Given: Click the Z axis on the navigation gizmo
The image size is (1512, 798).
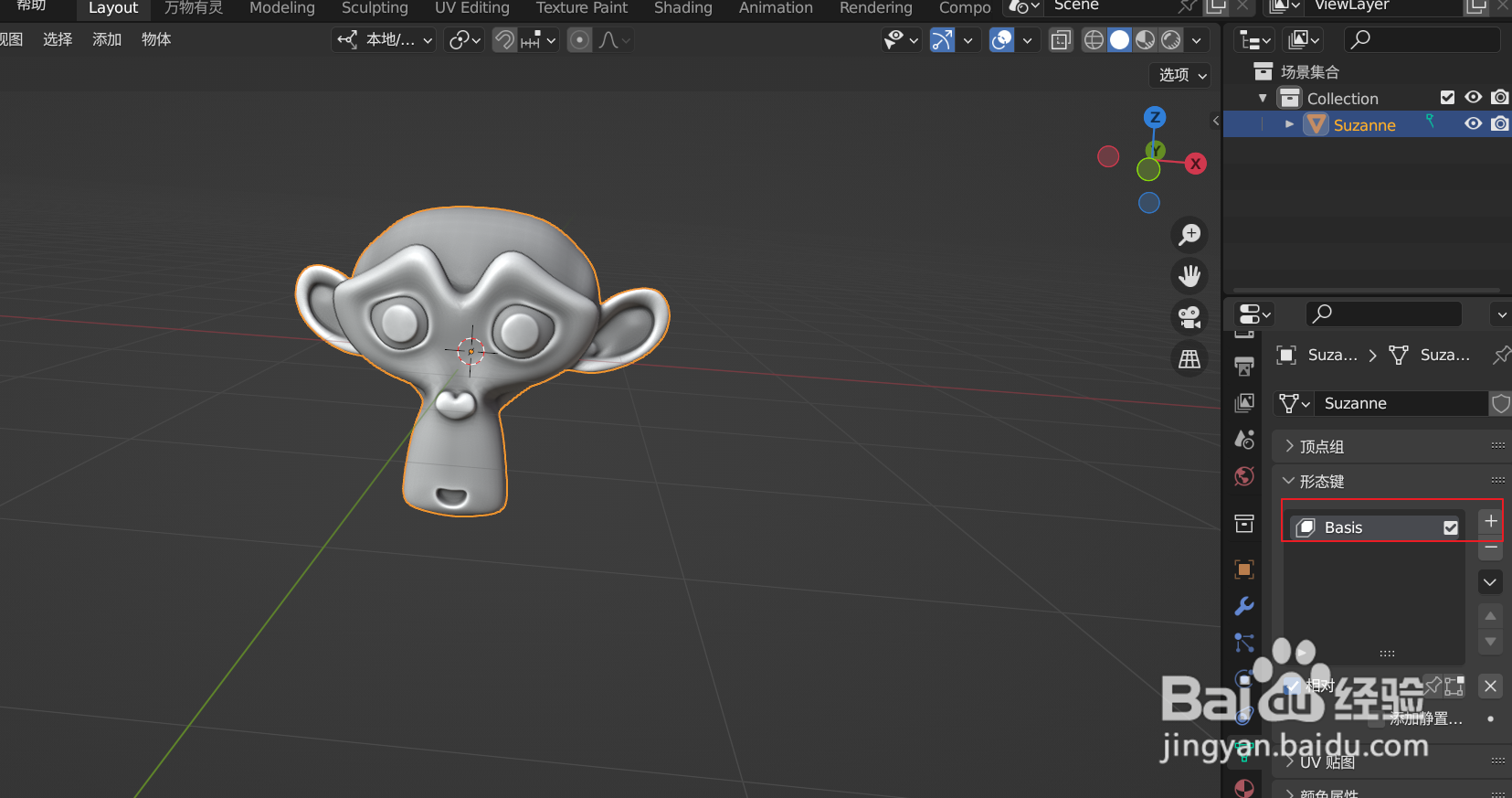Looking at the screenshot, I should point(1155,117).
